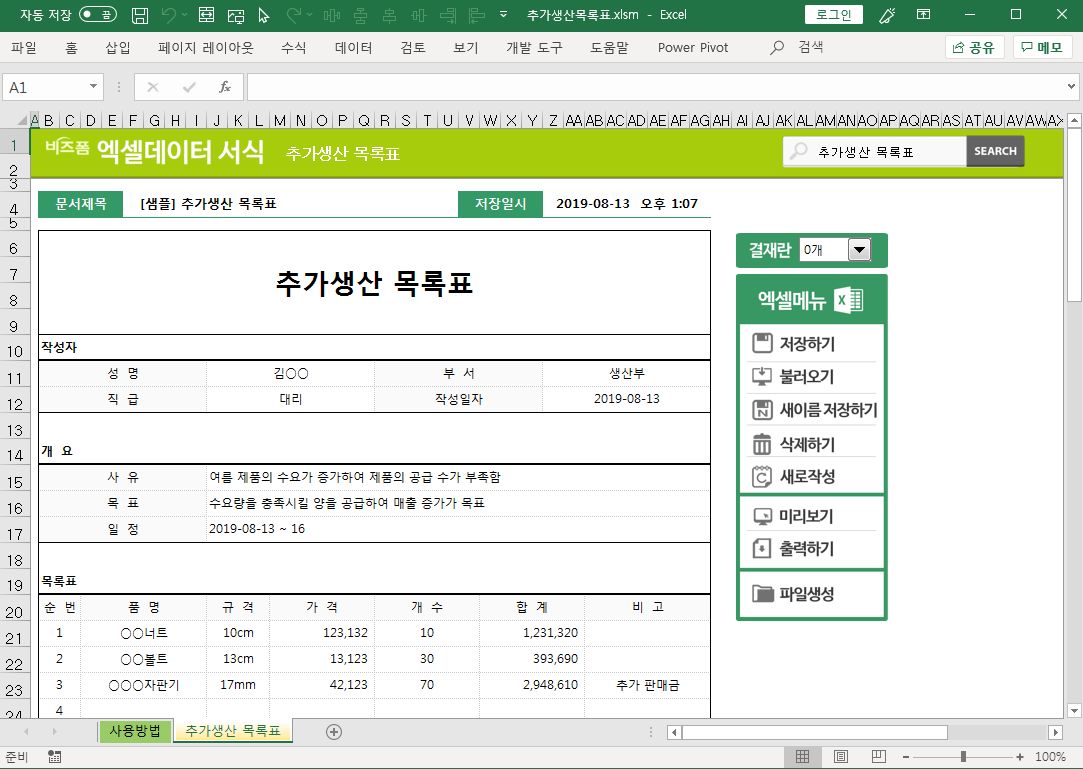Switch to page layout view in status bar
1083x769 pixels.
(841, 757)
